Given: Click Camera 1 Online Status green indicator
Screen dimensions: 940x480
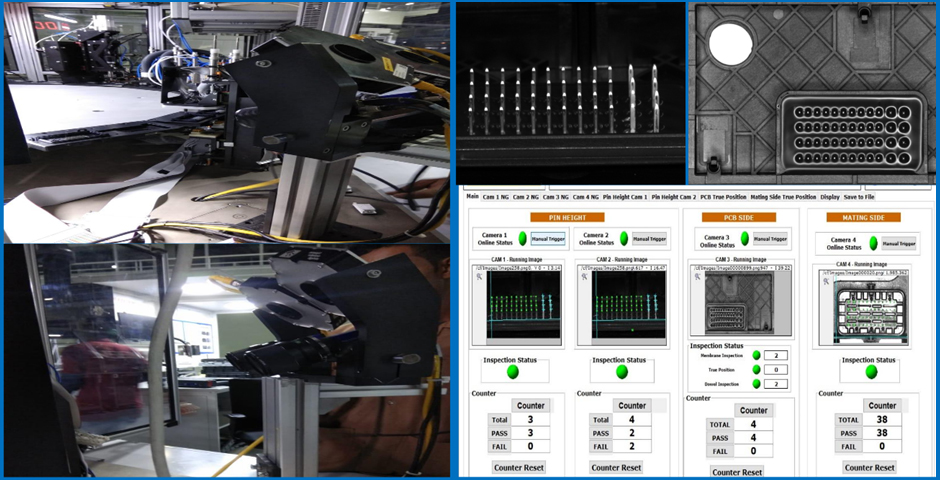Looking at the screenshot, I should 523,239.
